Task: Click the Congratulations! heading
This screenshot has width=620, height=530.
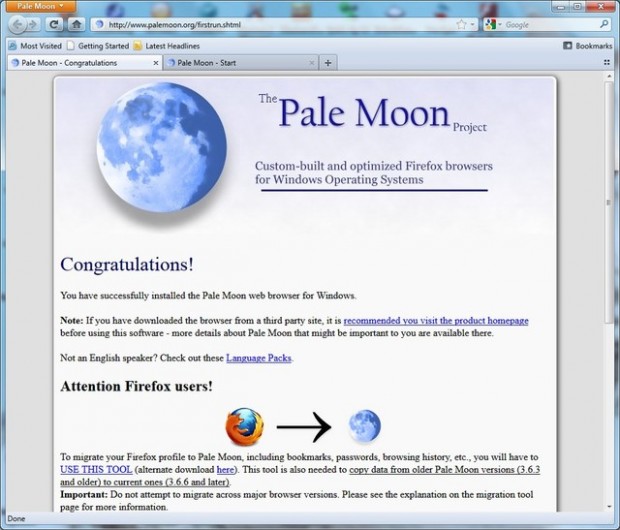Action: click(127, 264)
